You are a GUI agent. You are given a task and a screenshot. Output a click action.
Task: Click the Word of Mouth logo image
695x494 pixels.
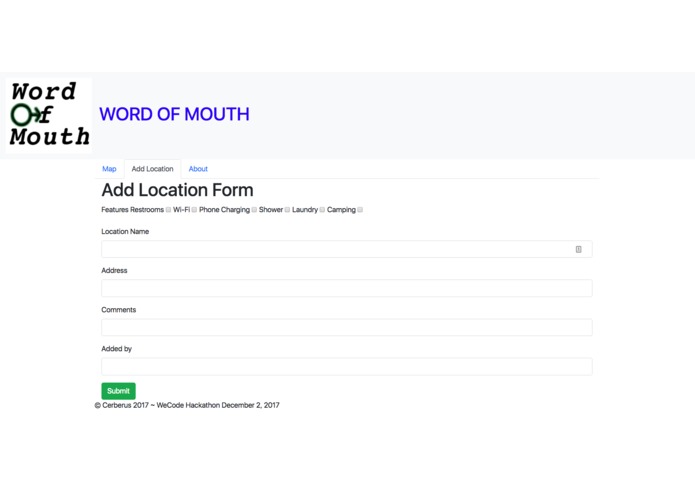(49, 115)
